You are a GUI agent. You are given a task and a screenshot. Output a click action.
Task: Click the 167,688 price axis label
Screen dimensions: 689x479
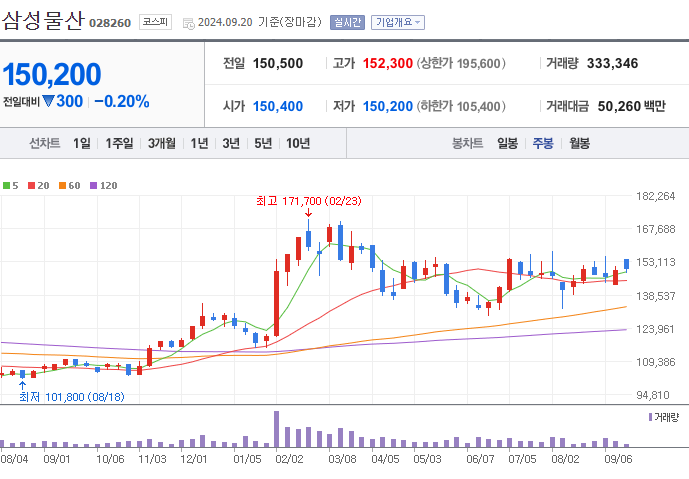(656, 229)
